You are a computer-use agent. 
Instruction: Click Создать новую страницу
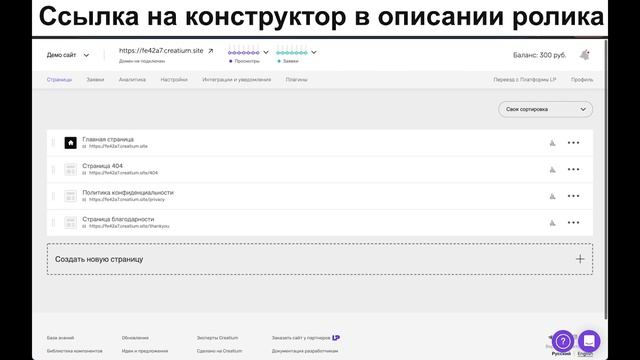coord(320,259)
